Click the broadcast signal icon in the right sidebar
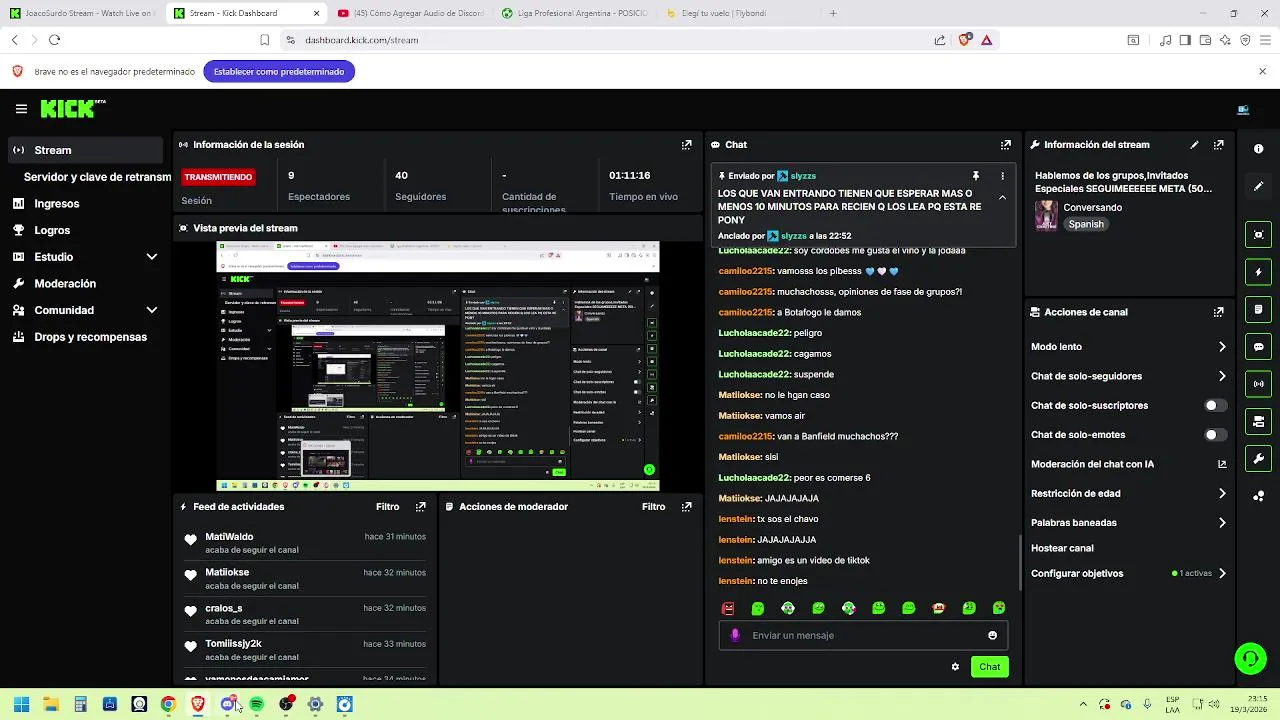Viewport: 1280px width, 720px height. pyautogui.click(x=1258, y=384)
